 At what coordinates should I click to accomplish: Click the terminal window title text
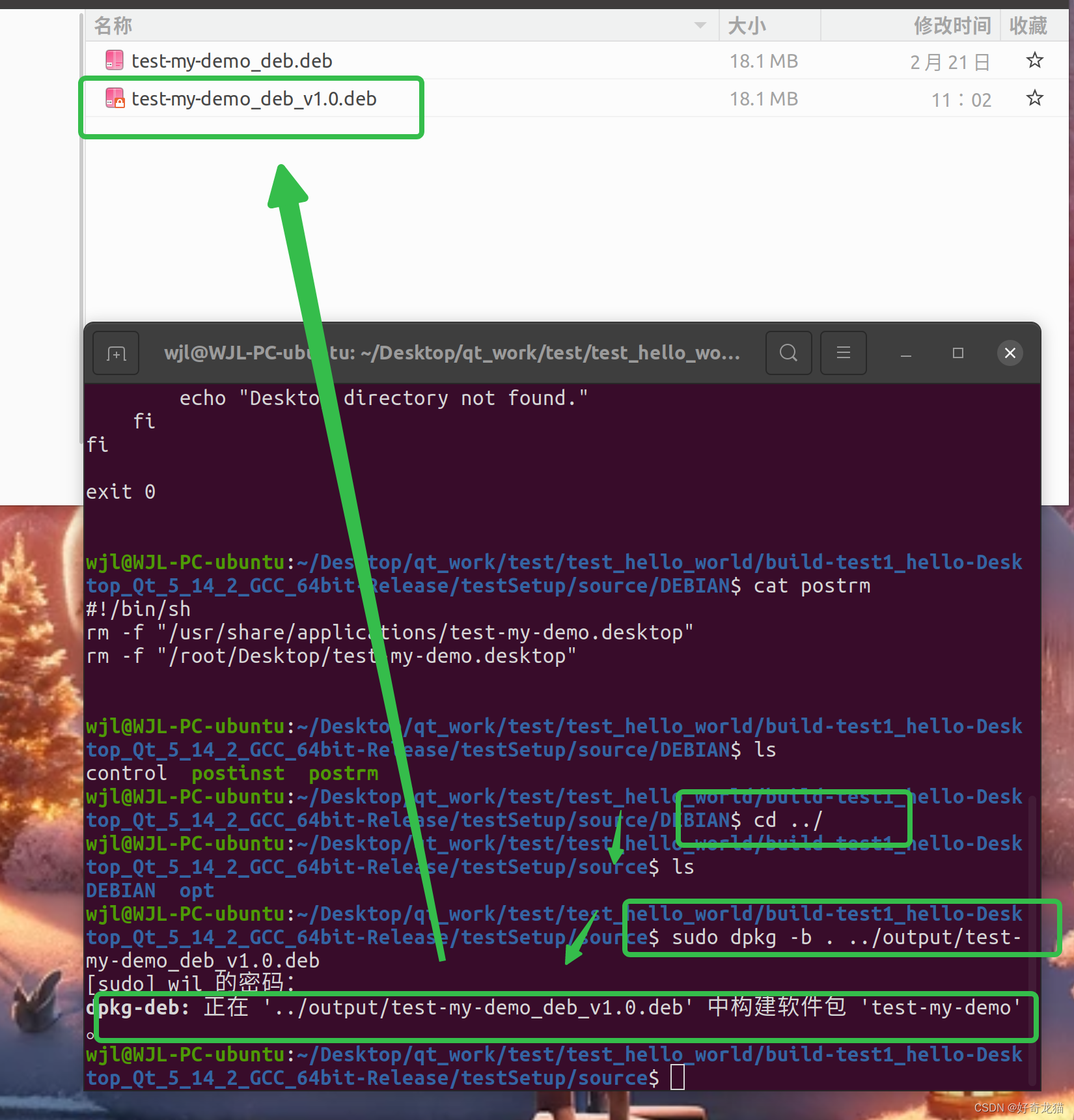tap(452, 353)
